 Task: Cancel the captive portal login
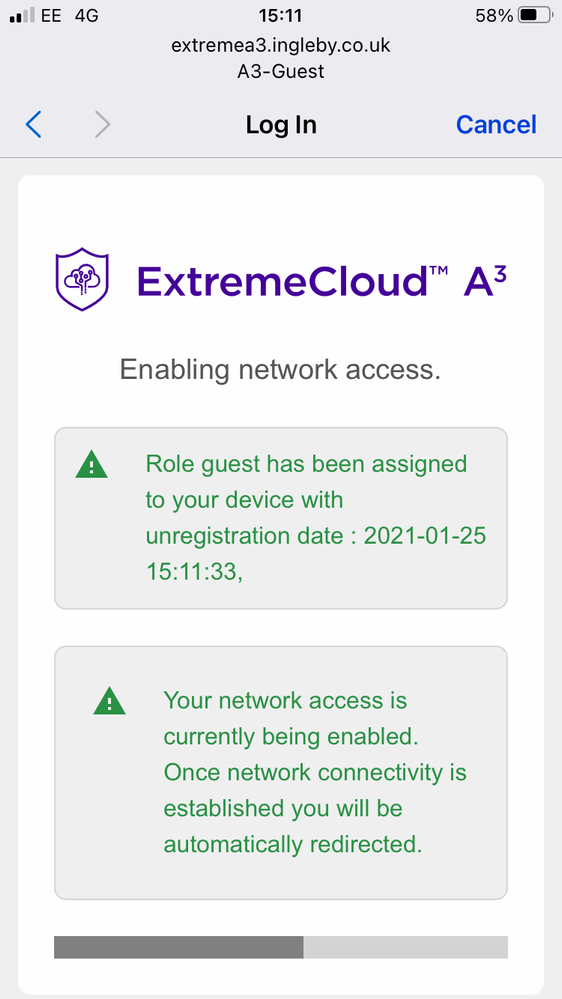496,124
